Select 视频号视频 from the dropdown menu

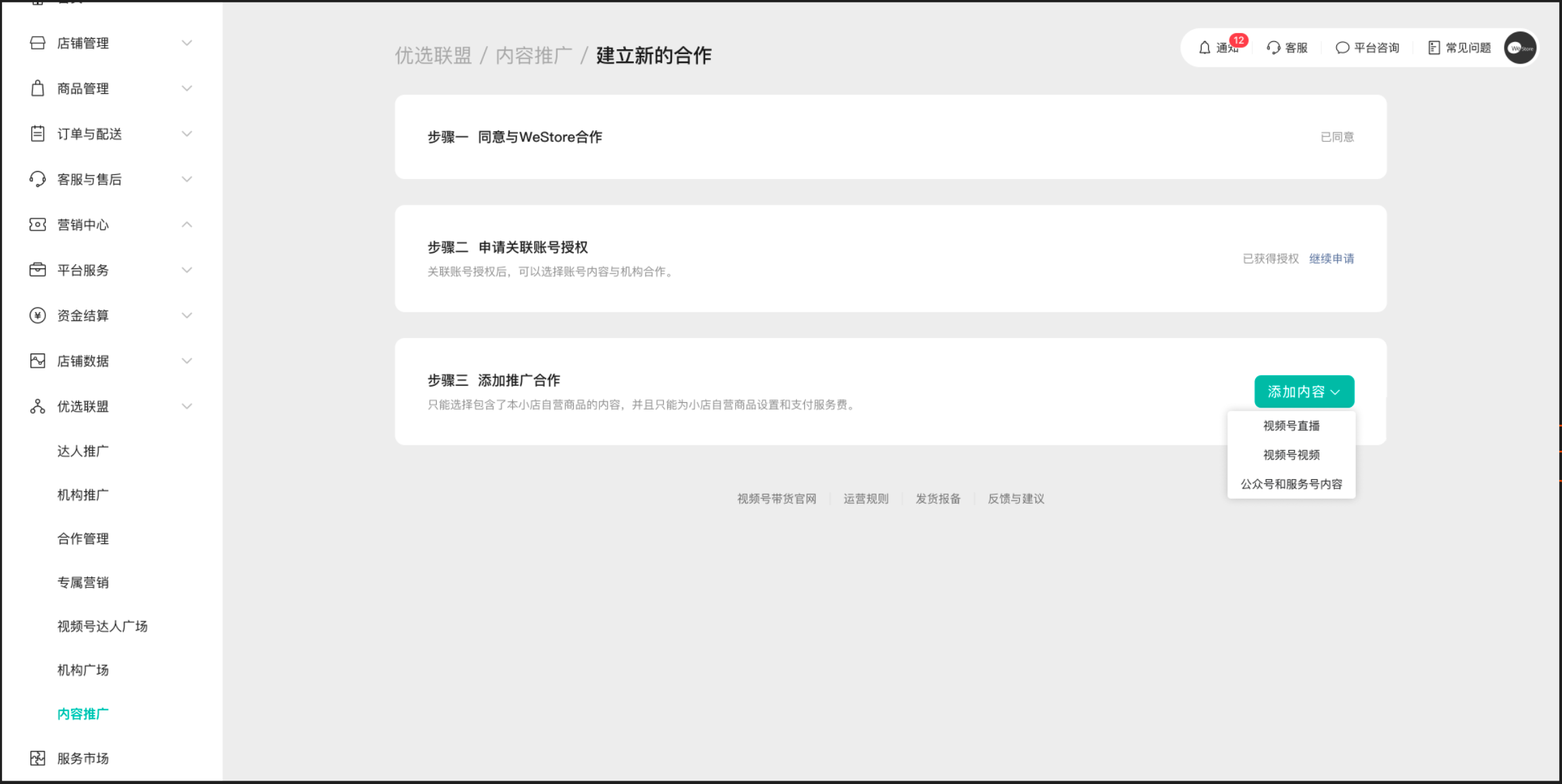coord(1291,455)
